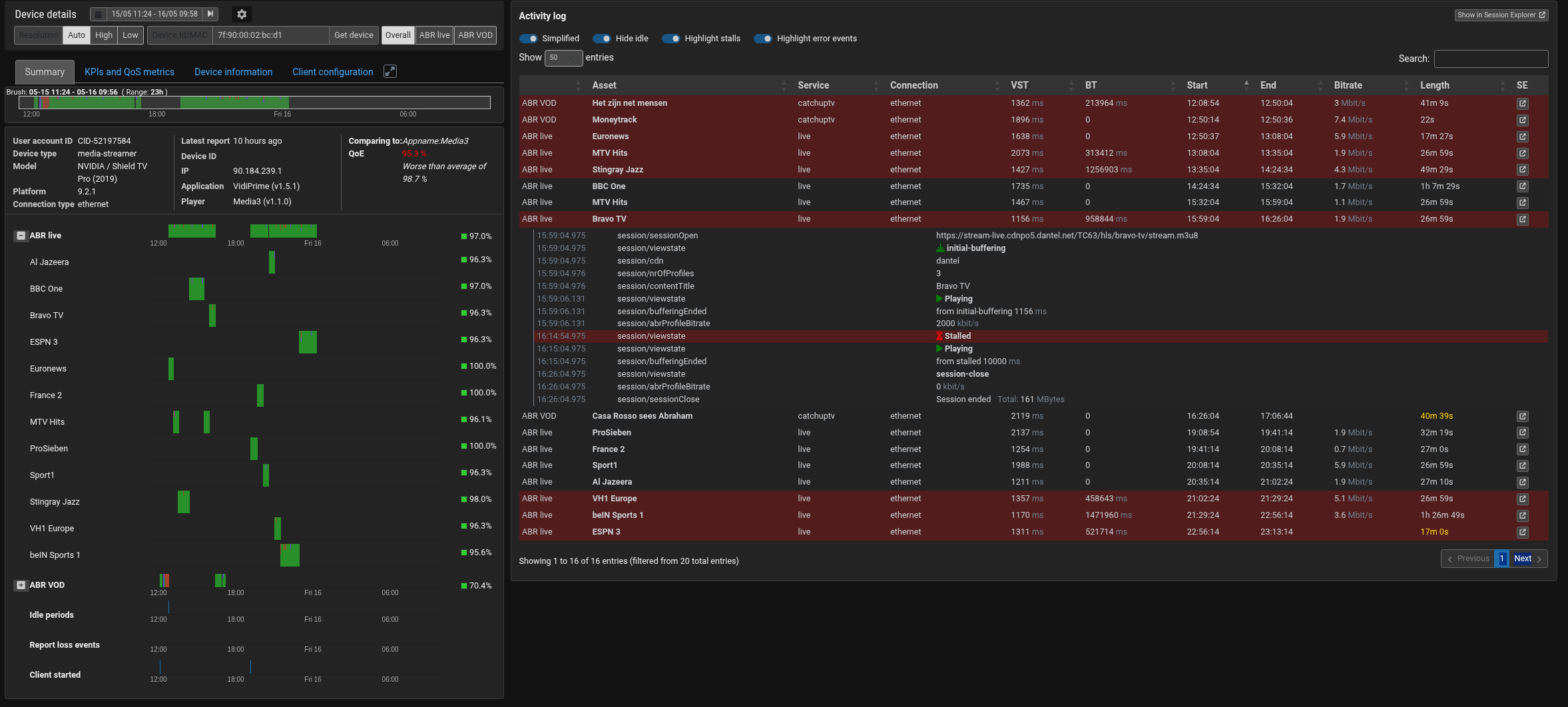Open the Bravo TV session in Session Explorer icon
The image size is (1568, 707).
1522,218
